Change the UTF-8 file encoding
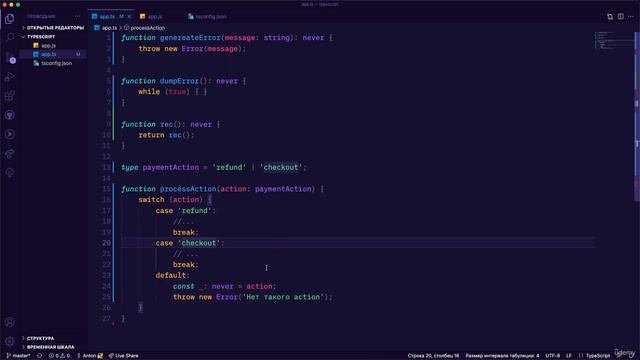 [x=553, y=356]
